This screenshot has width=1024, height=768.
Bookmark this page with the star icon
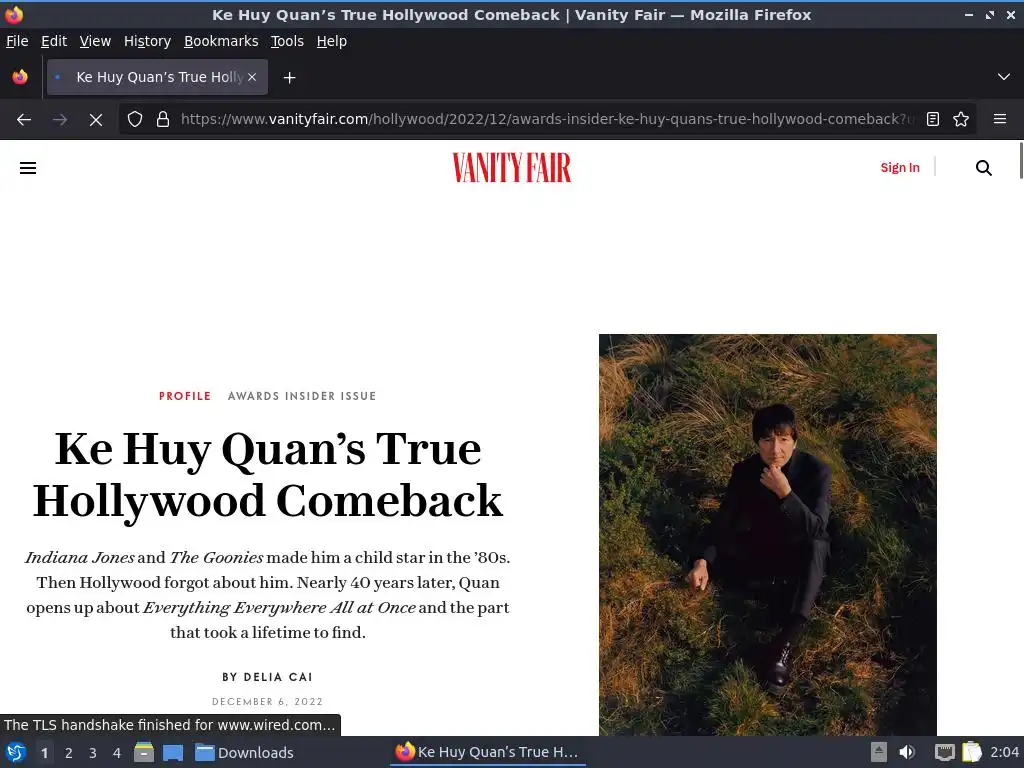(961, 120)
